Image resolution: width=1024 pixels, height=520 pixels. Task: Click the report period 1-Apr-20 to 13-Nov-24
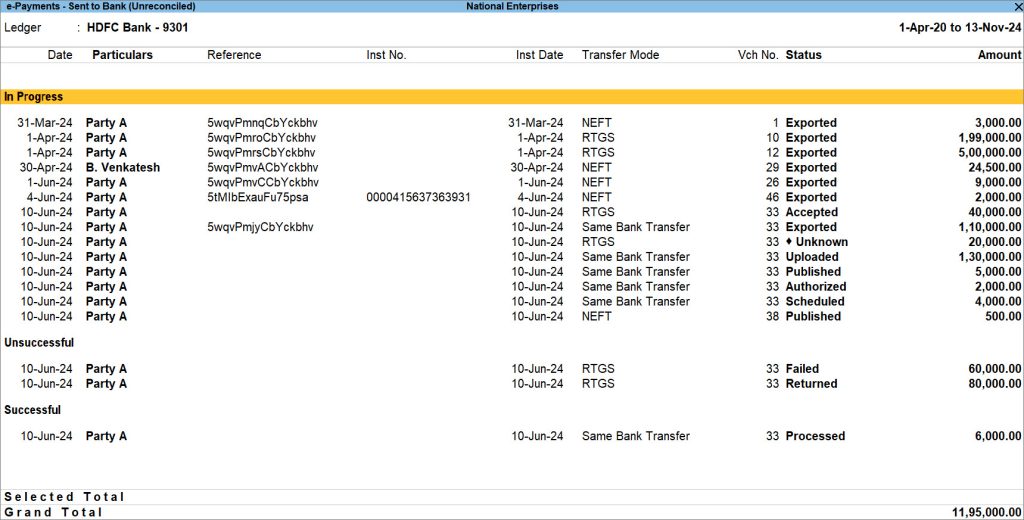(959, 28)
